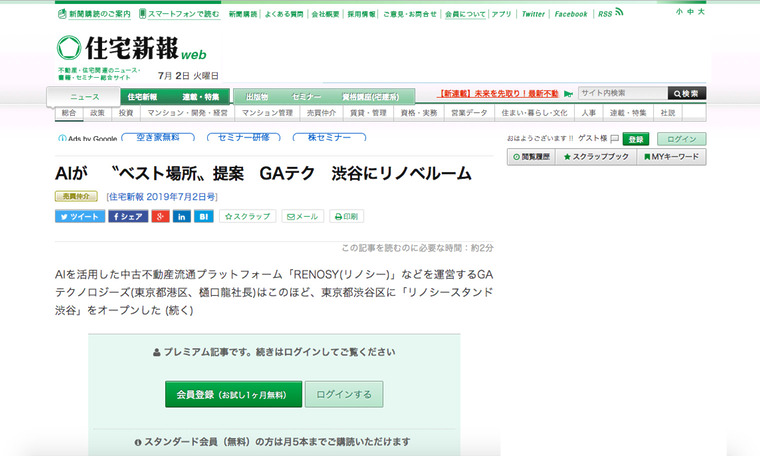Open the セミナー navigation tab

307,97
